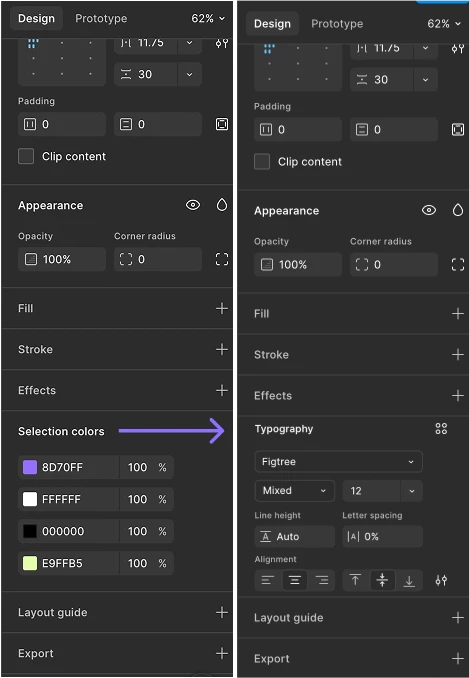Add an Export setting in right panel
Screen dimensions: 469x678
458,659
